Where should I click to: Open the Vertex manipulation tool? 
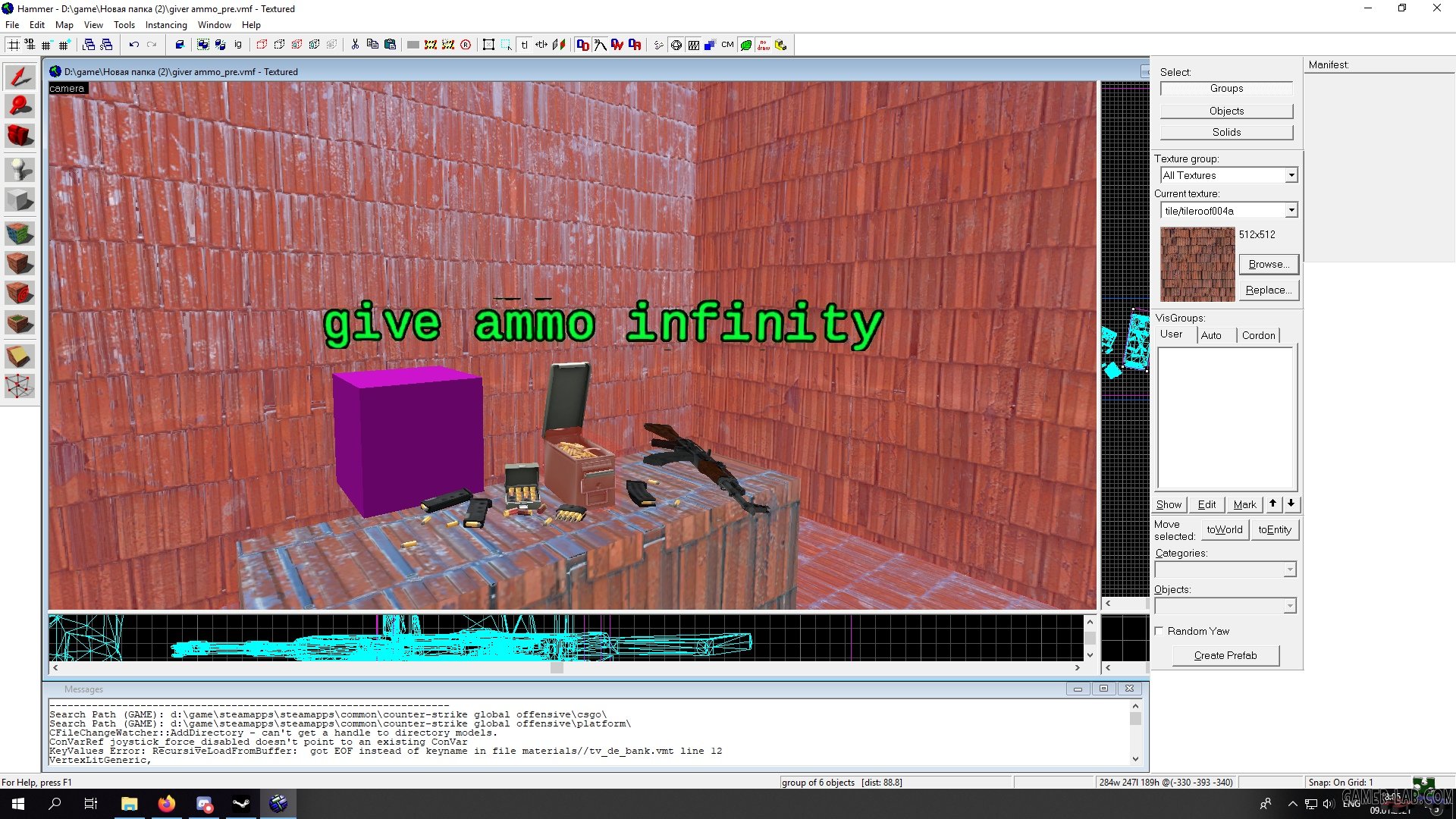click(x=20, y=386)
